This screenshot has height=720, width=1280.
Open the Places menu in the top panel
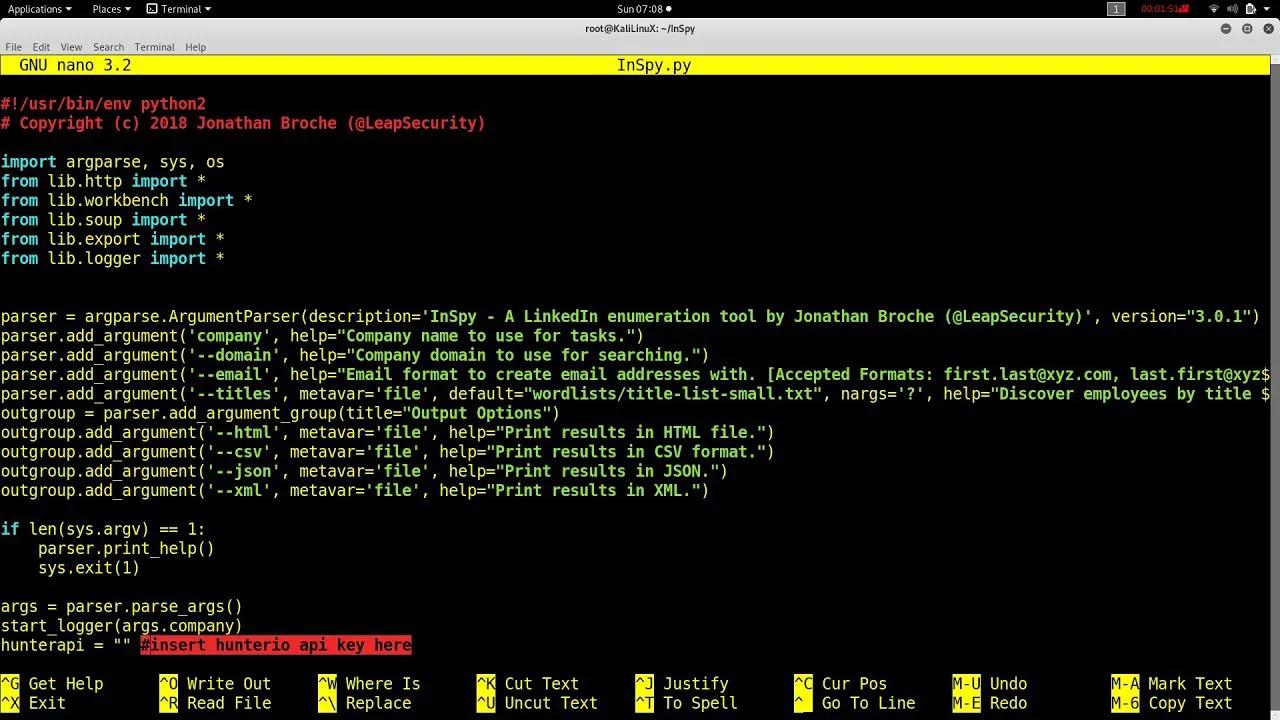pos(111,9)
